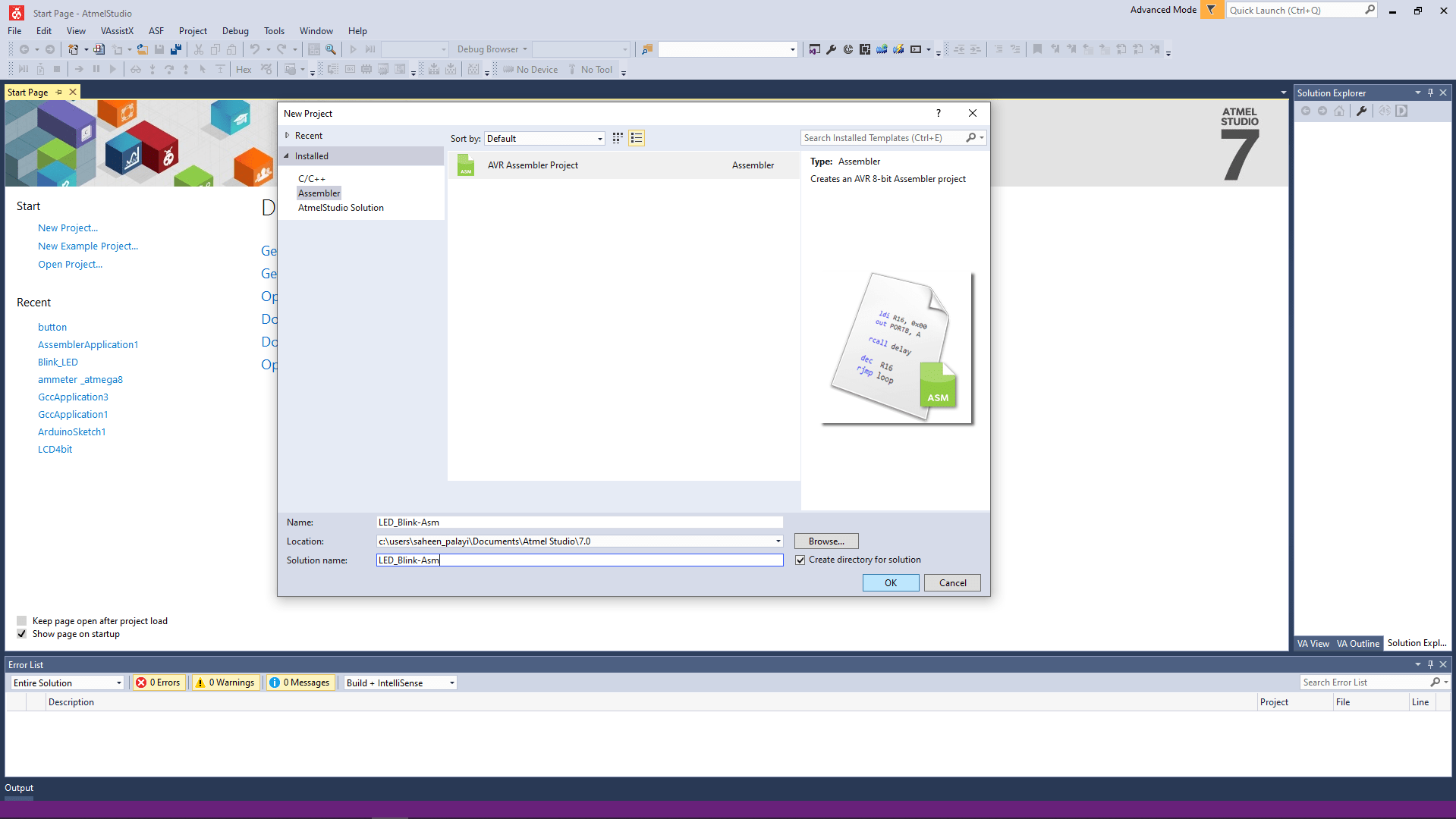
Task: Click the Search Installed Templates field
Action: tap(883, 138)
